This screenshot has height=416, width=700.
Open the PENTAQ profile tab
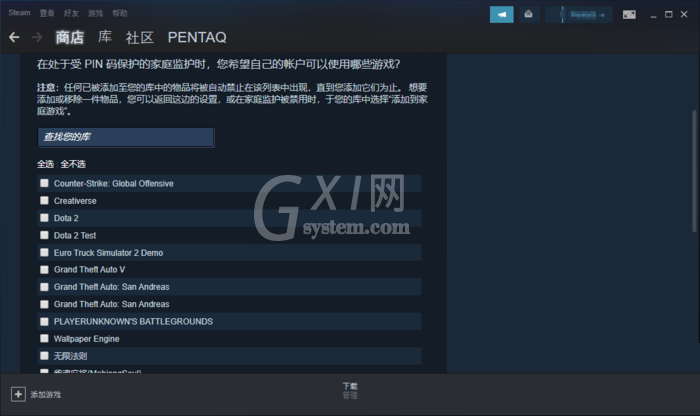pyautogui.click(x=197, y=37)
